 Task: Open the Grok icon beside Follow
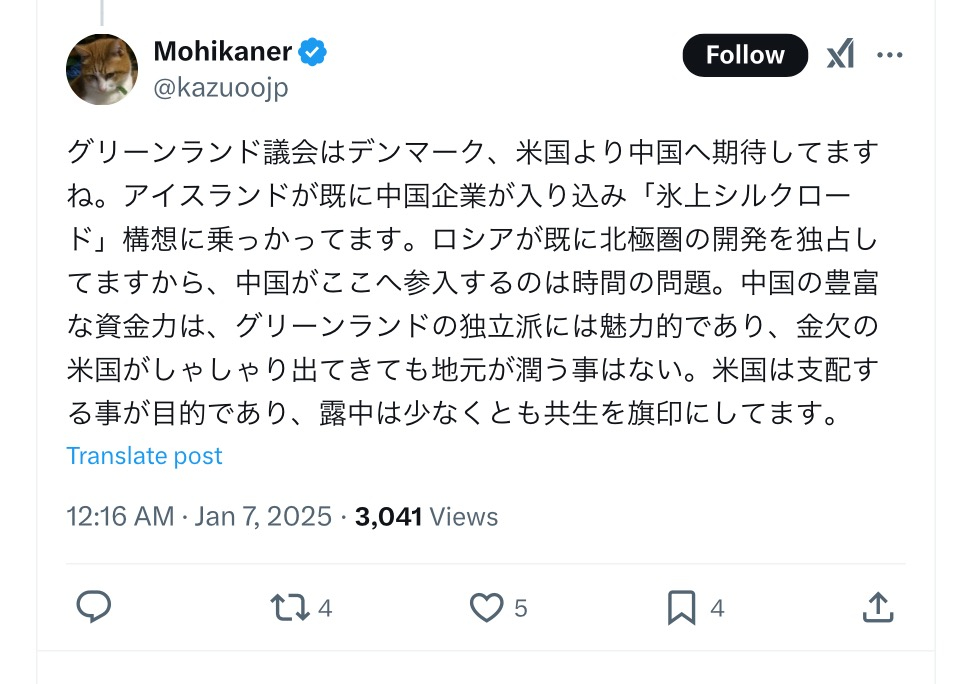point(840,55)
